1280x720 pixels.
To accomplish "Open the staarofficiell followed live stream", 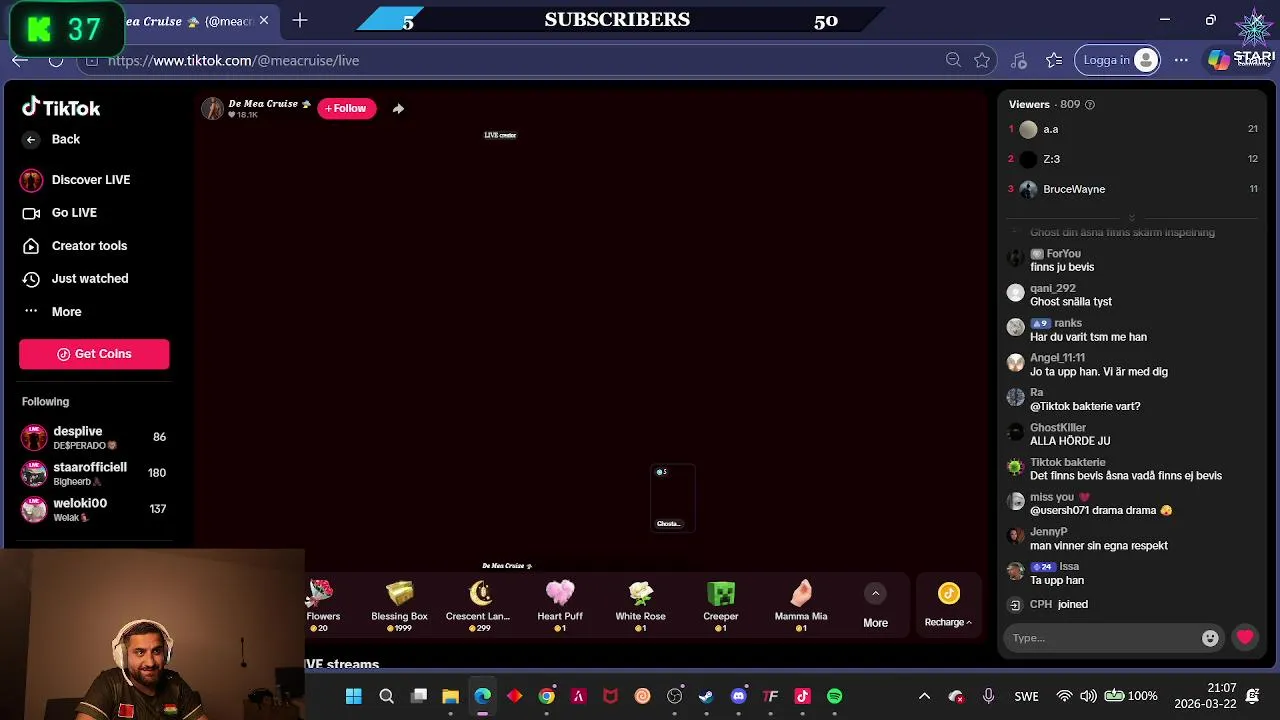I will [94, 473].
